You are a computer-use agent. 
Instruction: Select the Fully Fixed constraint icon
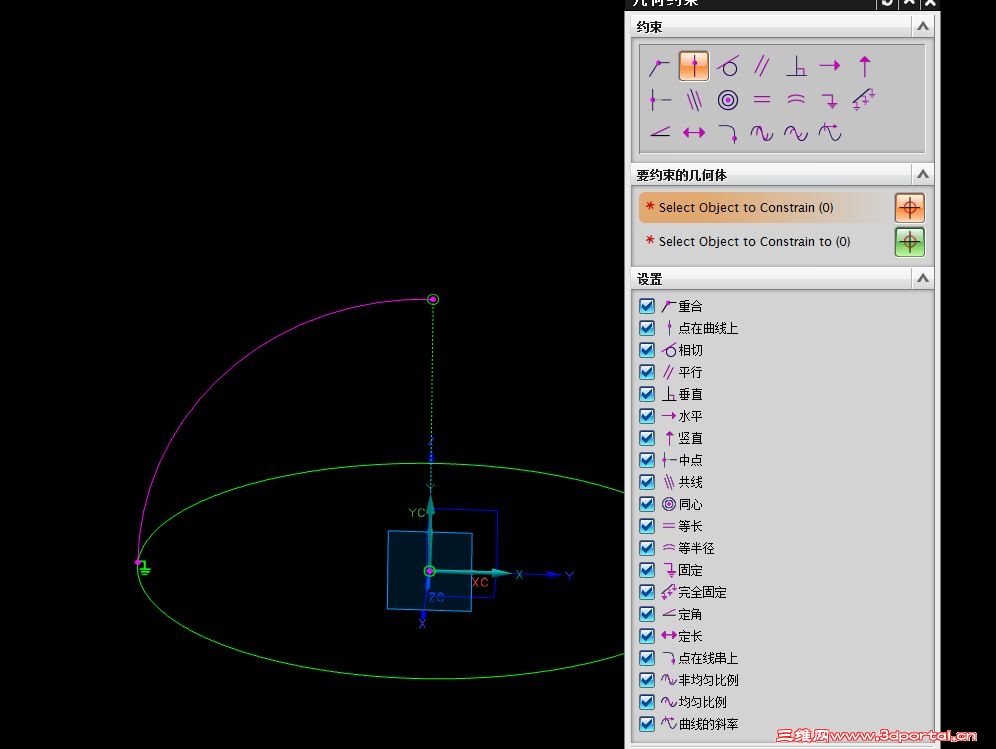[864, 100]
